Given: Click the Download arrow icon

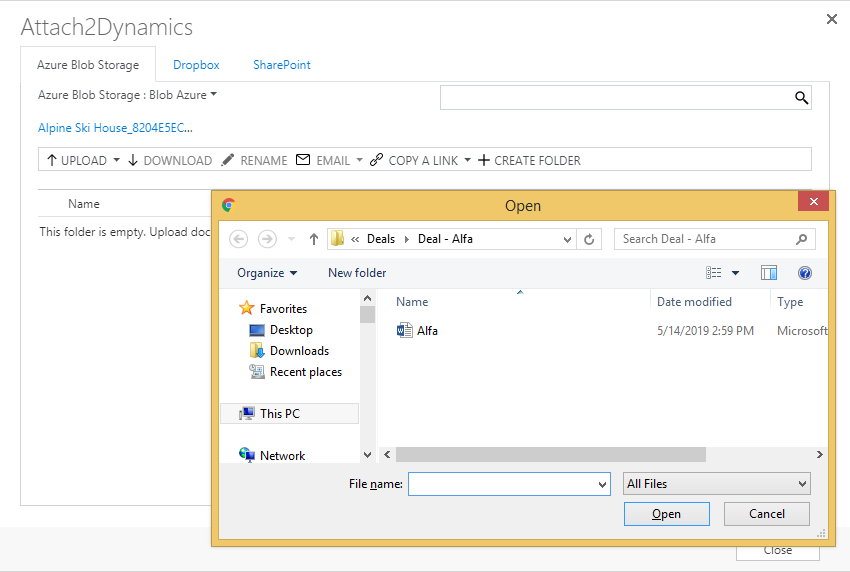Looking at the screenshot, I should [x=133, y=160].
